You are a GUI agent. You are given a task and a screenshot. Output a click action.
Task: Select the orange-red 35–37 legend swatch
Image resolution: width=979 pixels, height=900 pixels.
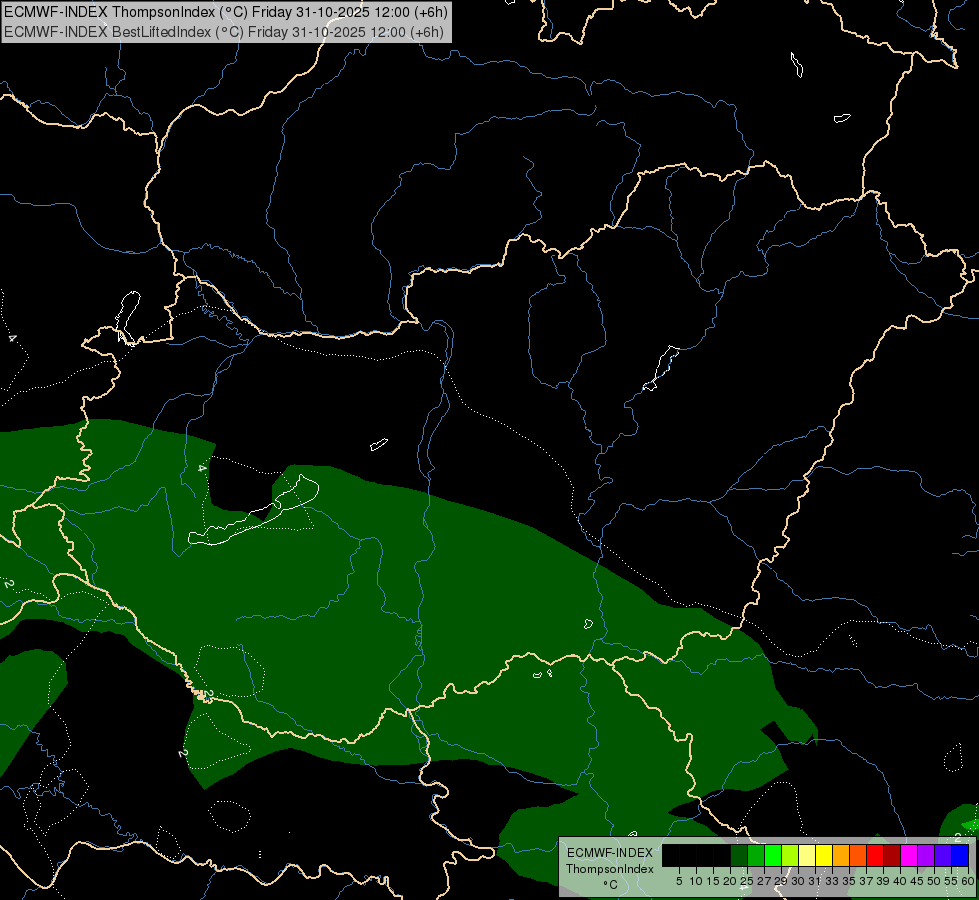(858, 855)
